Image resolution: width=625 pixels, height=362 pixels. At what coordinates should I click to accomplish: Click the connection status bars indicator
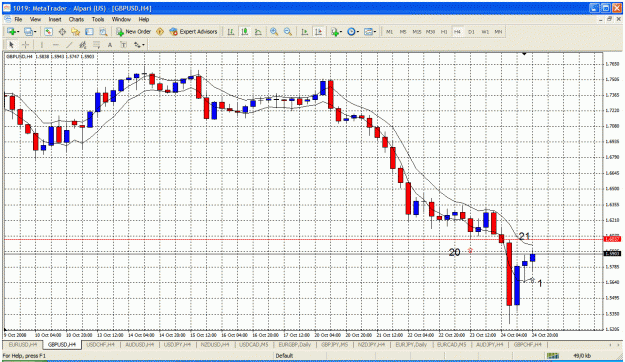coord(553,356)
